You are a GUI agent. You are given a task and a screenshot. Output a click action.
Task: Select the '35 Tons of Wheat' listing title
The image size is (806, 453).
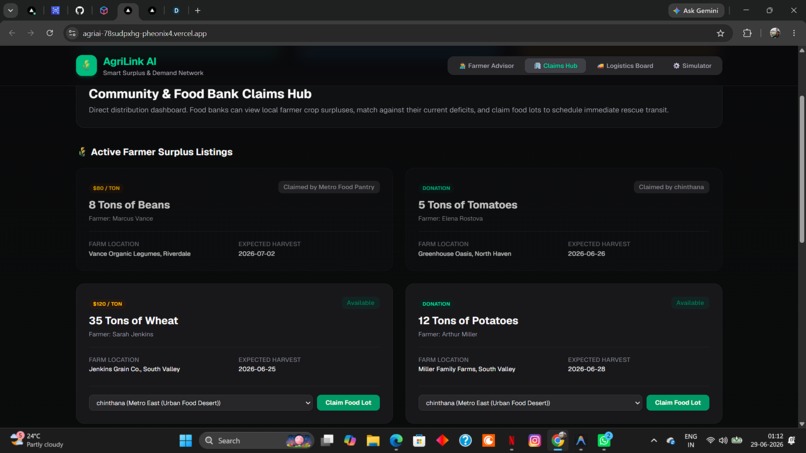(133, 320)
